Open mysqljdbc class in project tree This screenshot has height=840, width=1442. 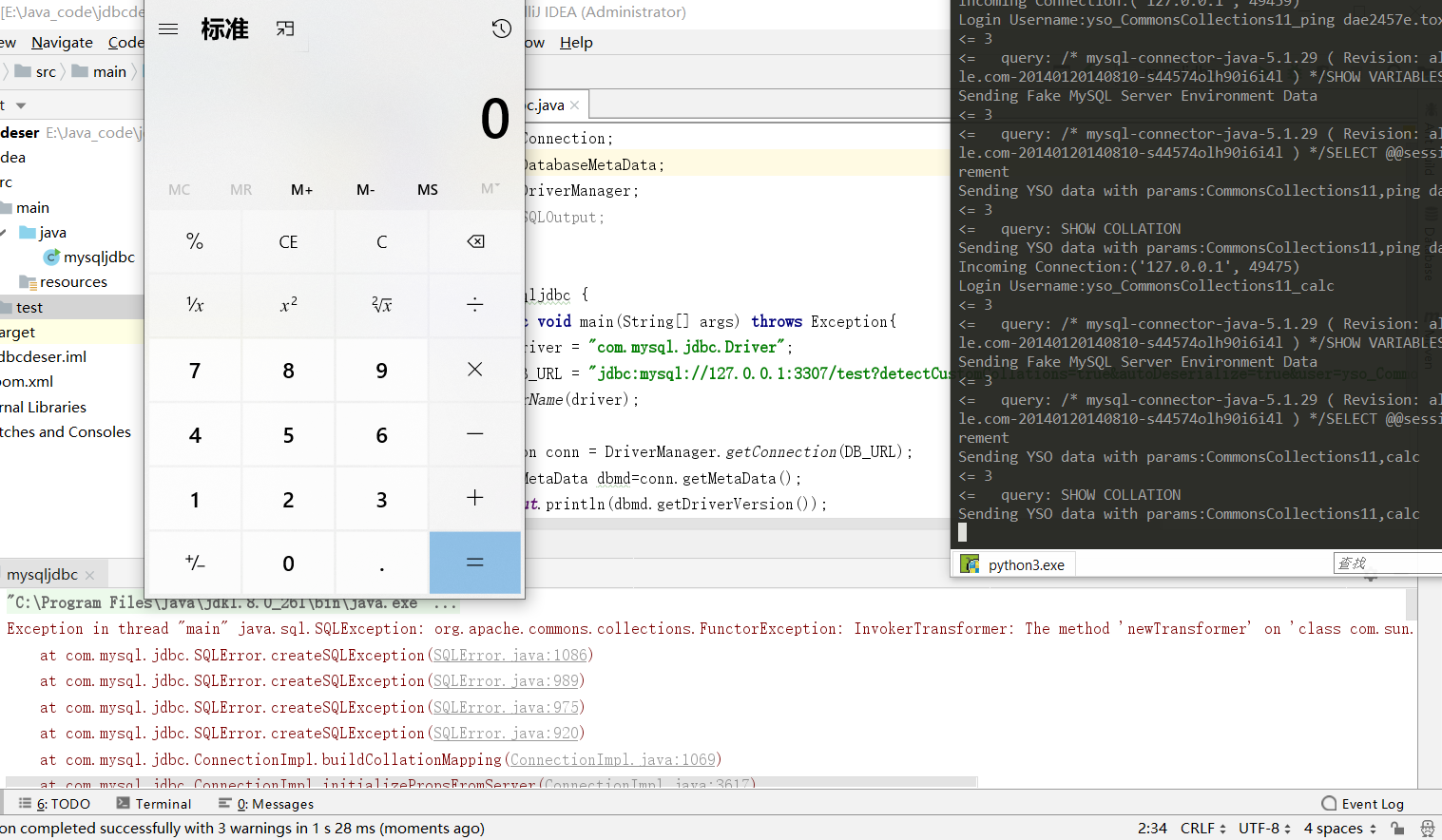click(x=89, y=257)
